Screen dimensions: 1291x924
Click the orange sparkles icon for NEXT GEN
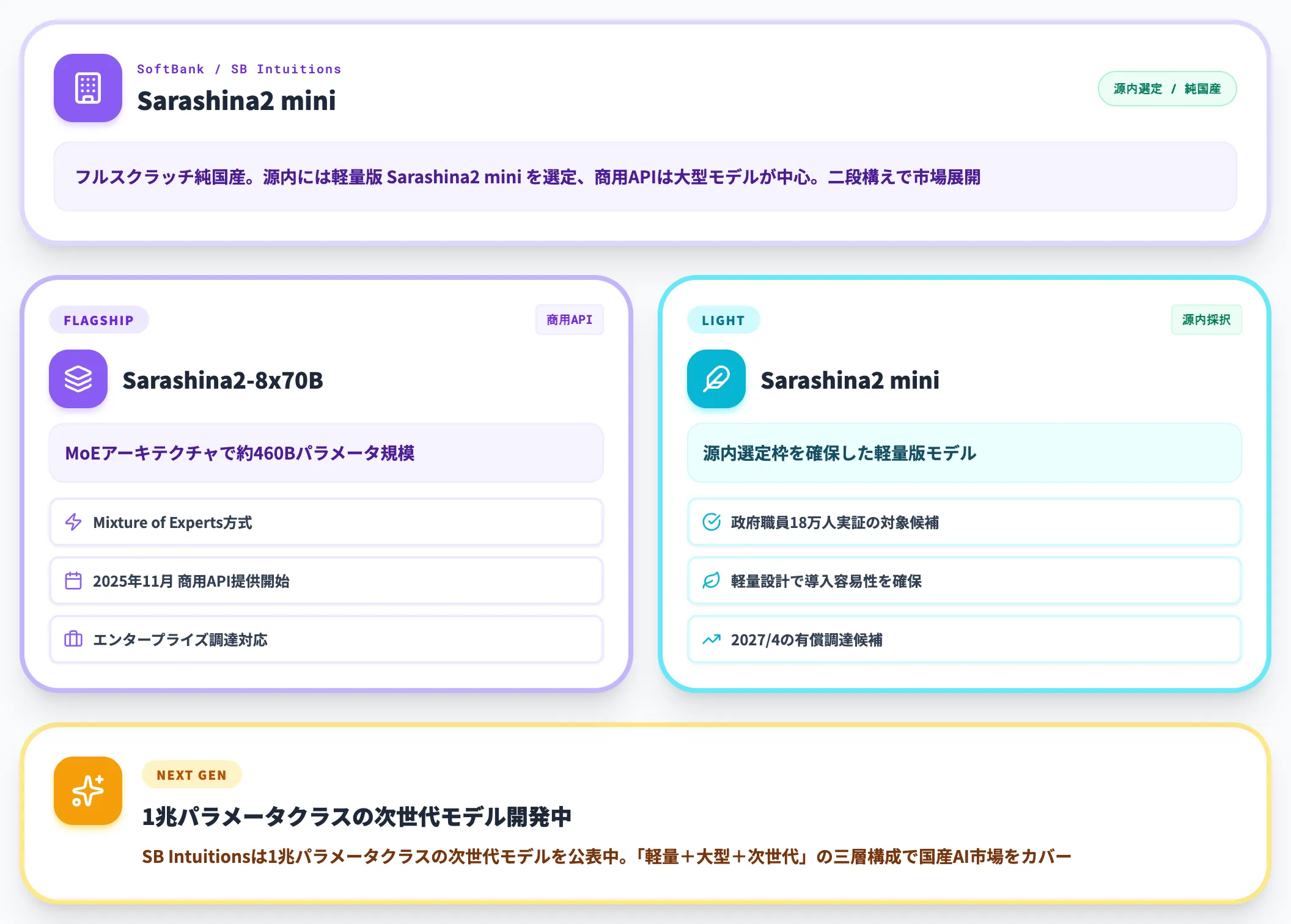(88, 791)
